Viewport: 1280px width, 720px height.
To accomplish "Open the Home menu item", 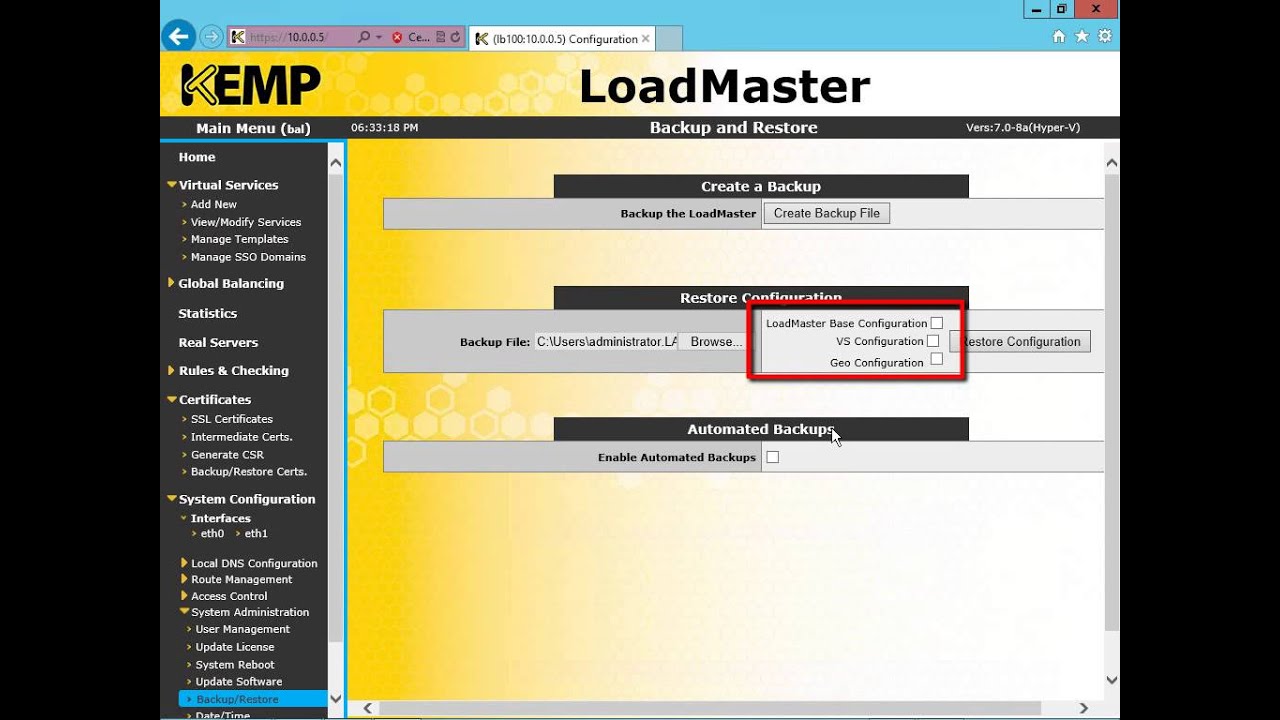I will (x=197, y=157).
